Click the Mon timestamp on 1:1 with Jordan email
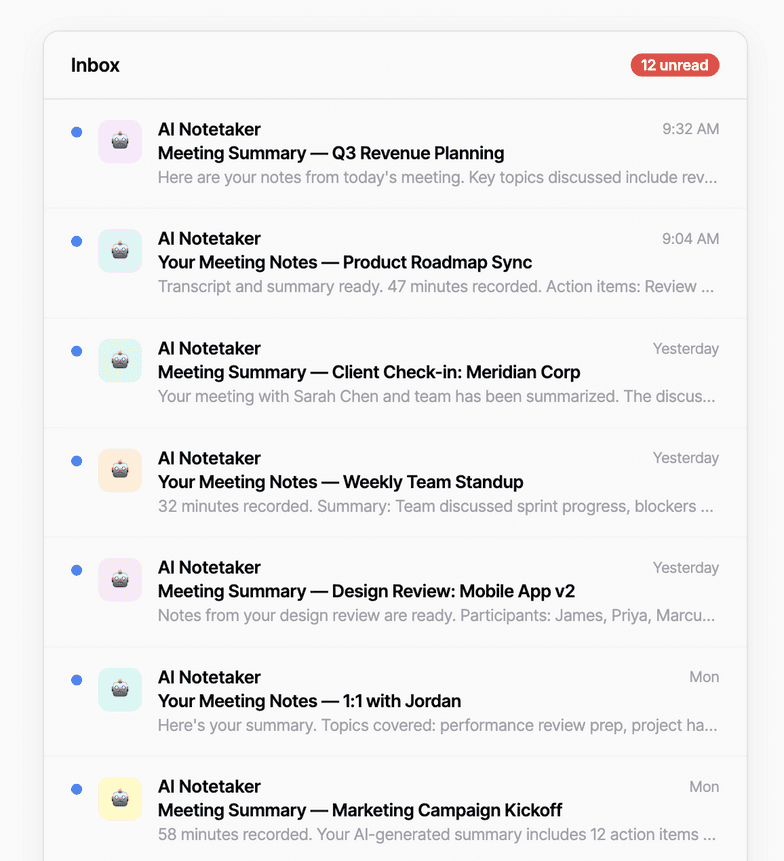This screenshot has height=861, width=784. pyautogui.click(x=704, y=677)
